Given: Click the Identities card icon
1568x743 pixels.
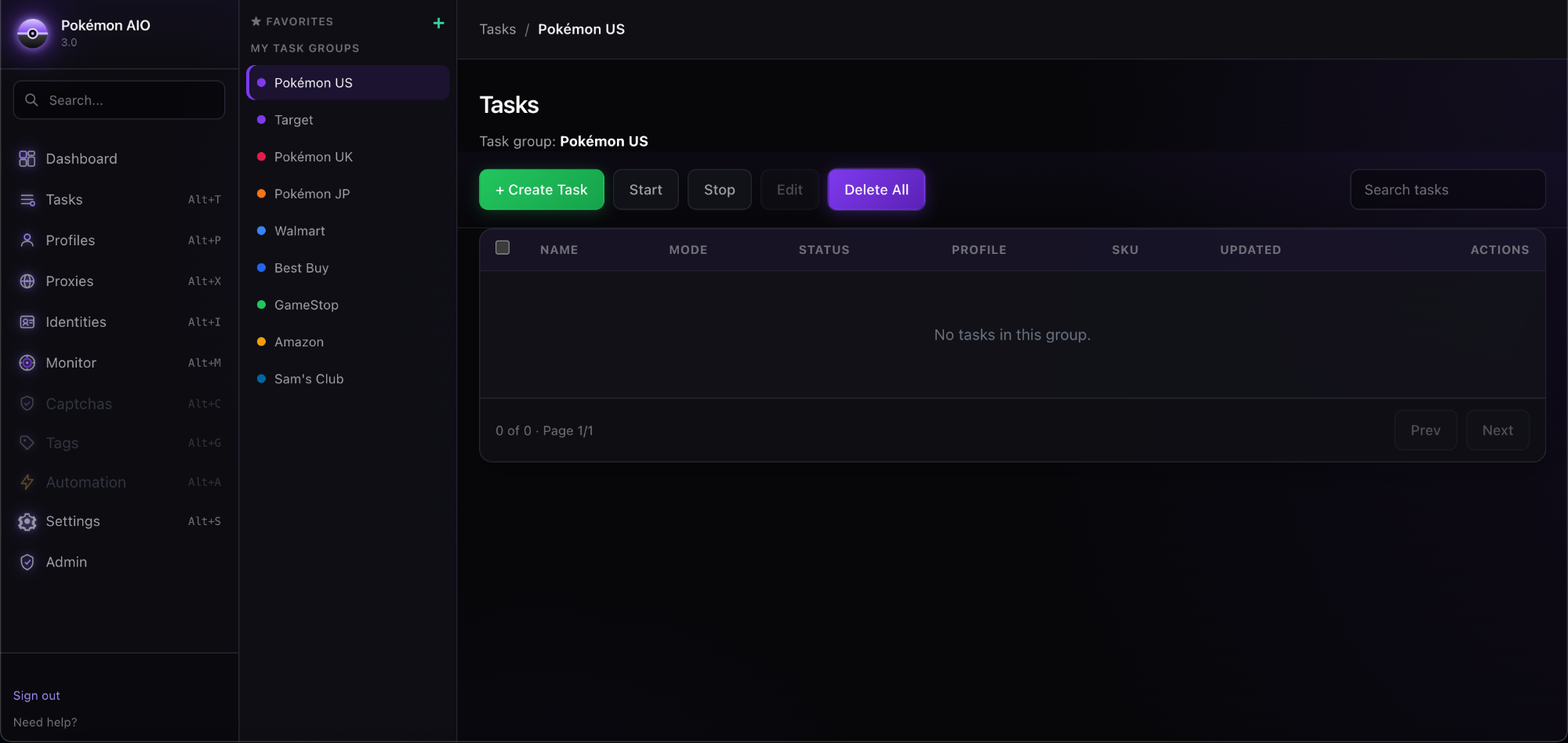Looking at the screenshot, I should click(x=27, y=322).
